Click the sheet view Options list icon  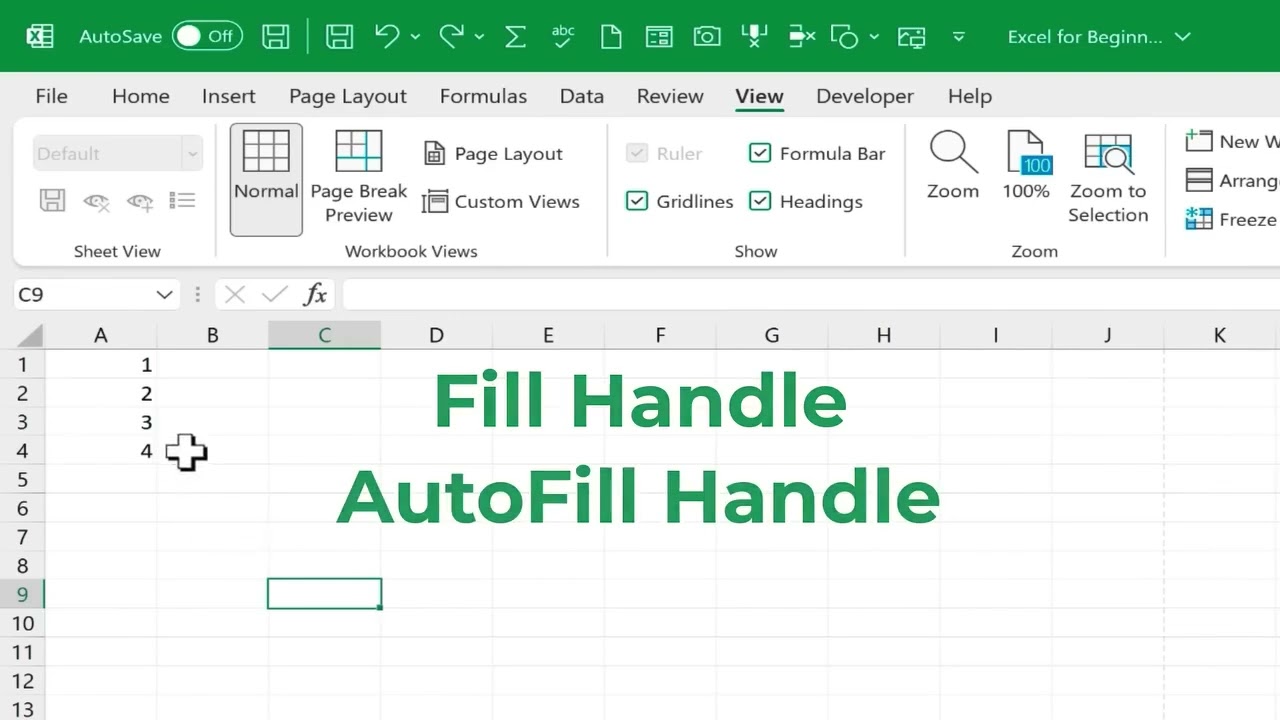(x=182, y=201)
